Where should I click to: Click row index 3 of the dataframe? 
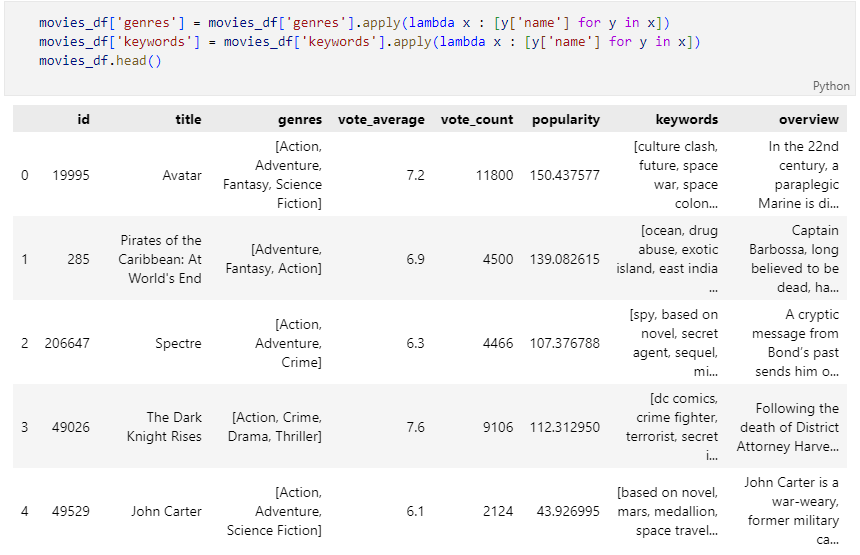click(25, 427)
